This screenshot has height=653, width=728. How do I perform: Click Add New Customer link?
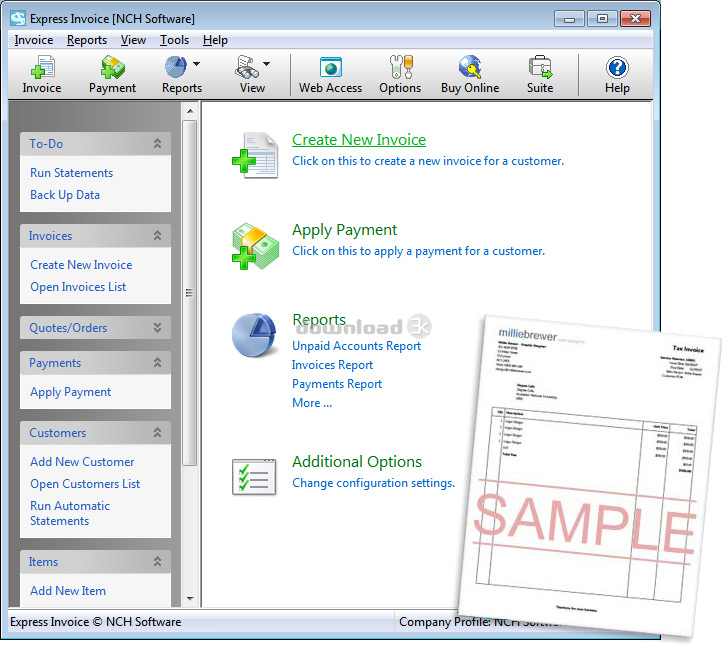coord(82,462)
